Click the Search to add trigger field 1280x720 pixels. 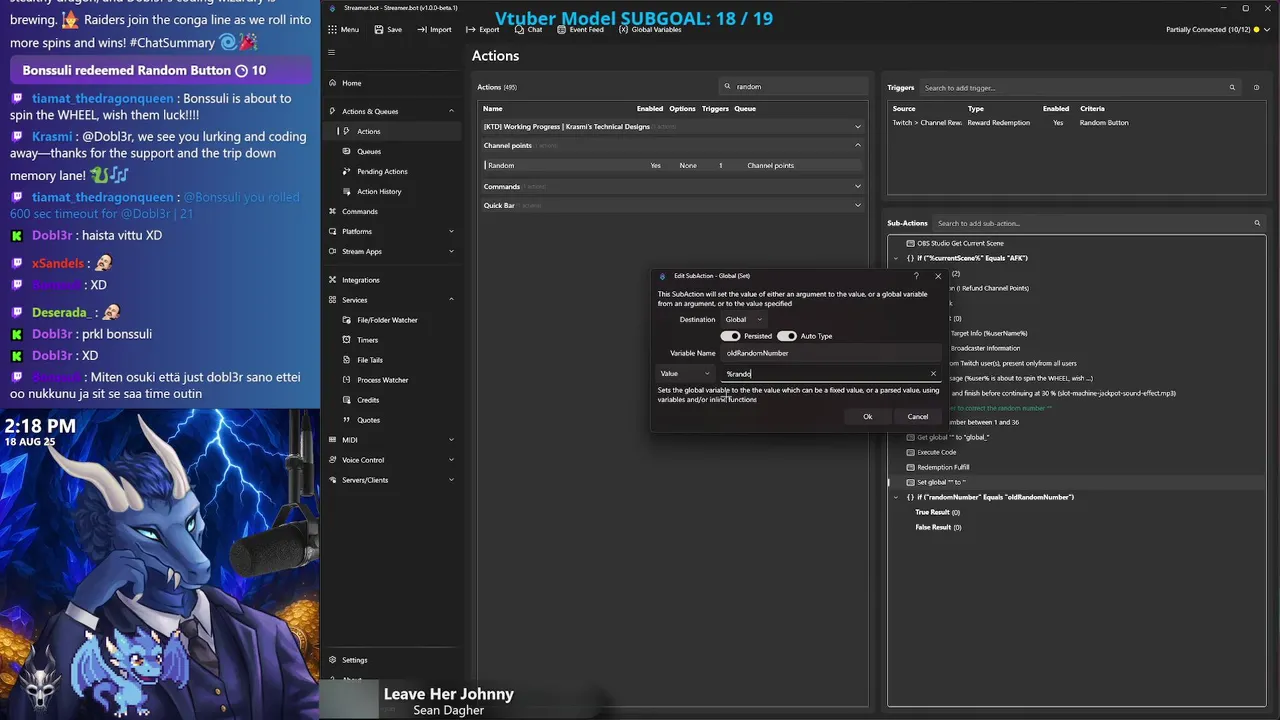click(x=1072, y=88)
